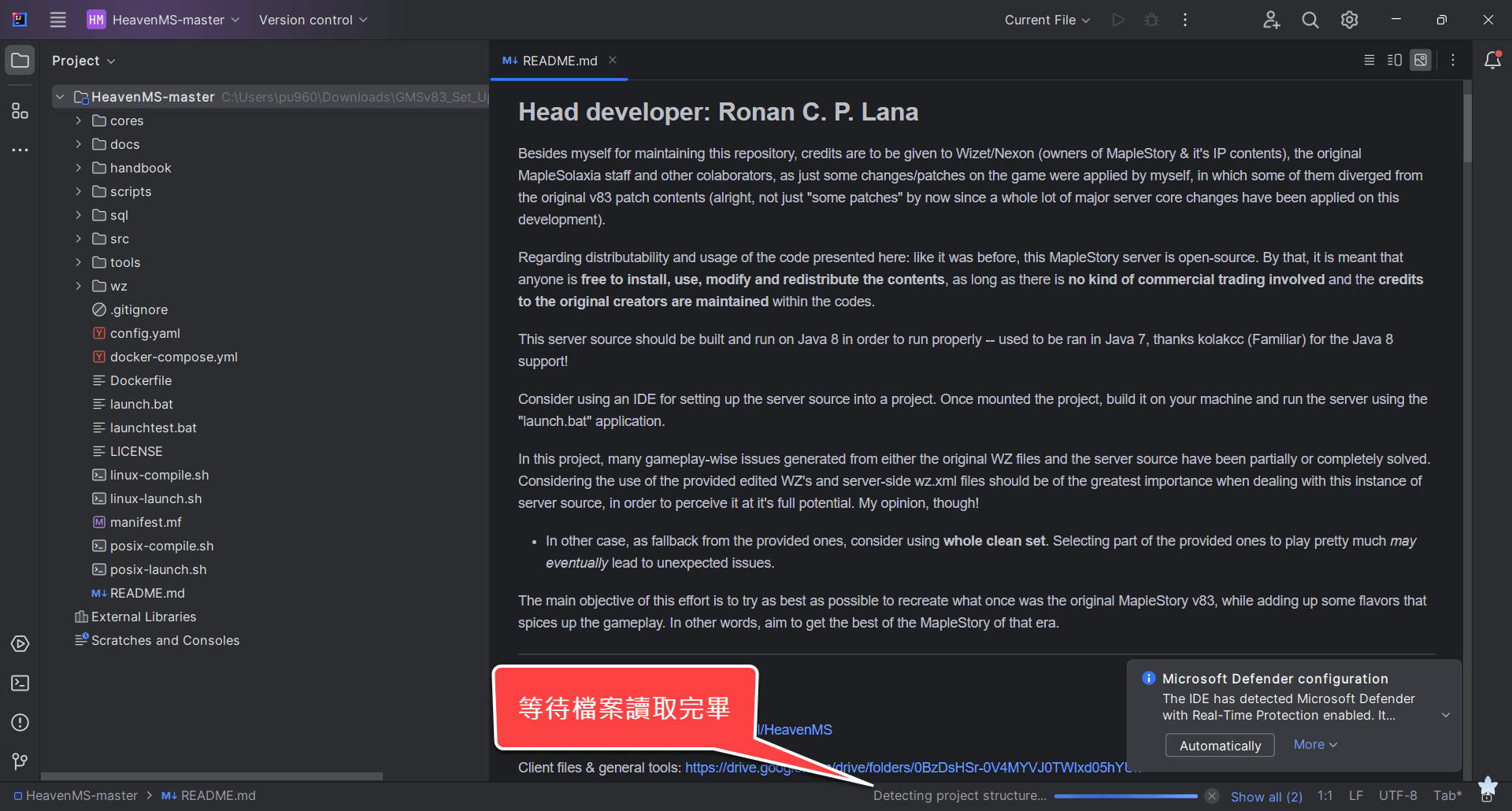Open the Current File run configuration dropdown
Viewport: 1512px width, 811px height.
(1047, 20)
